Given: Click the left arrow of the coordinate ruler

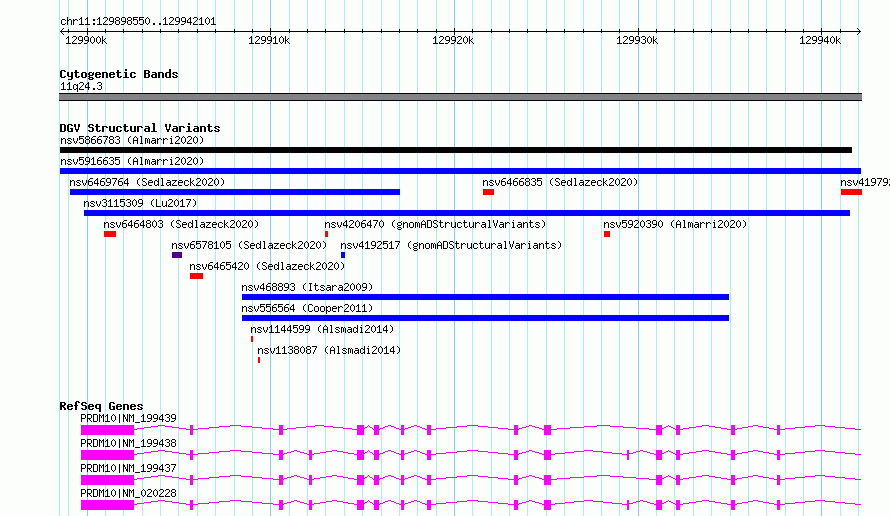Looking at the screenshot, I should [x=62, y=31].
